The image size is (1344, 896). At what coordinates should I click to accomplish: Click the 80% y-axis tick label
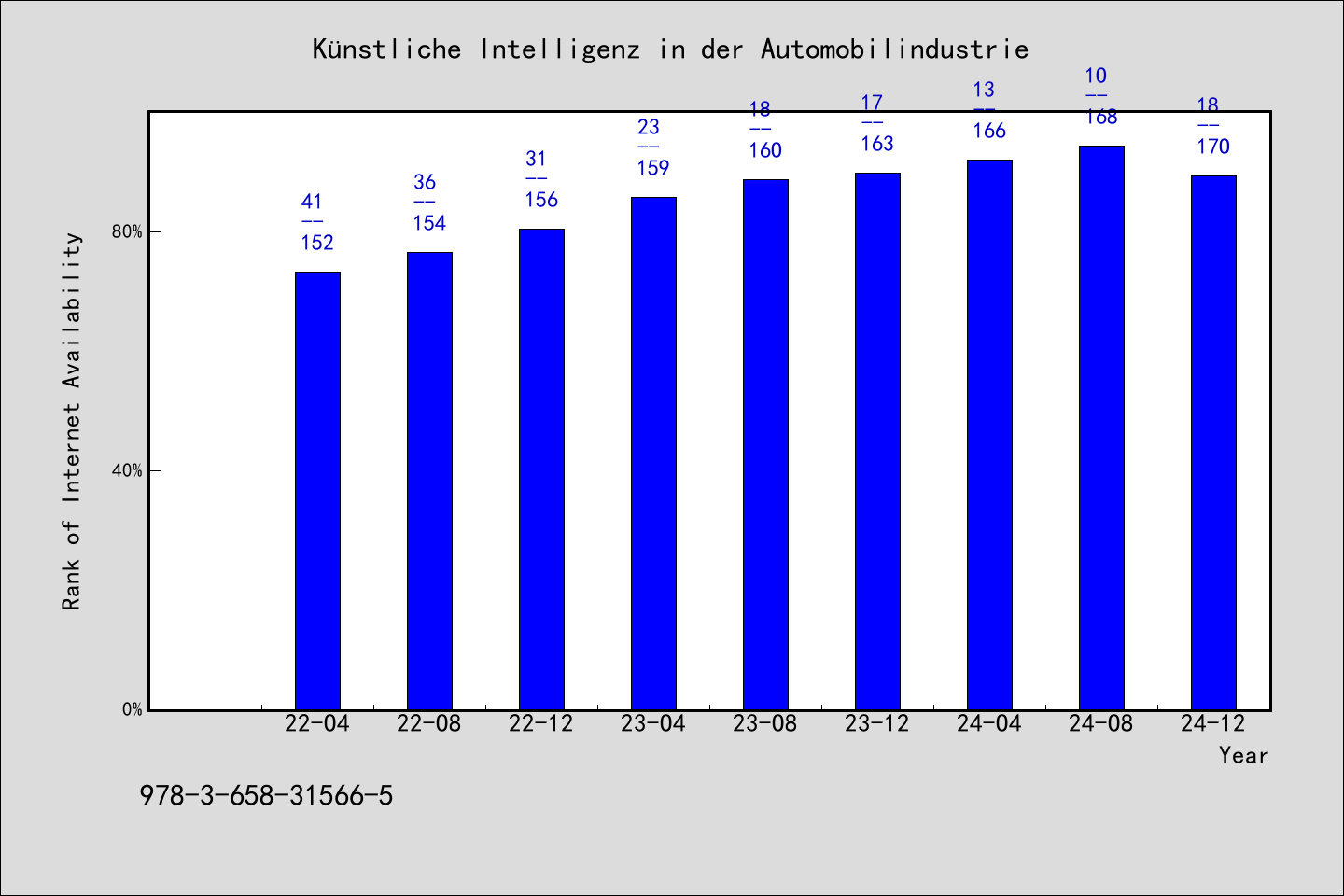click(127, 232)
